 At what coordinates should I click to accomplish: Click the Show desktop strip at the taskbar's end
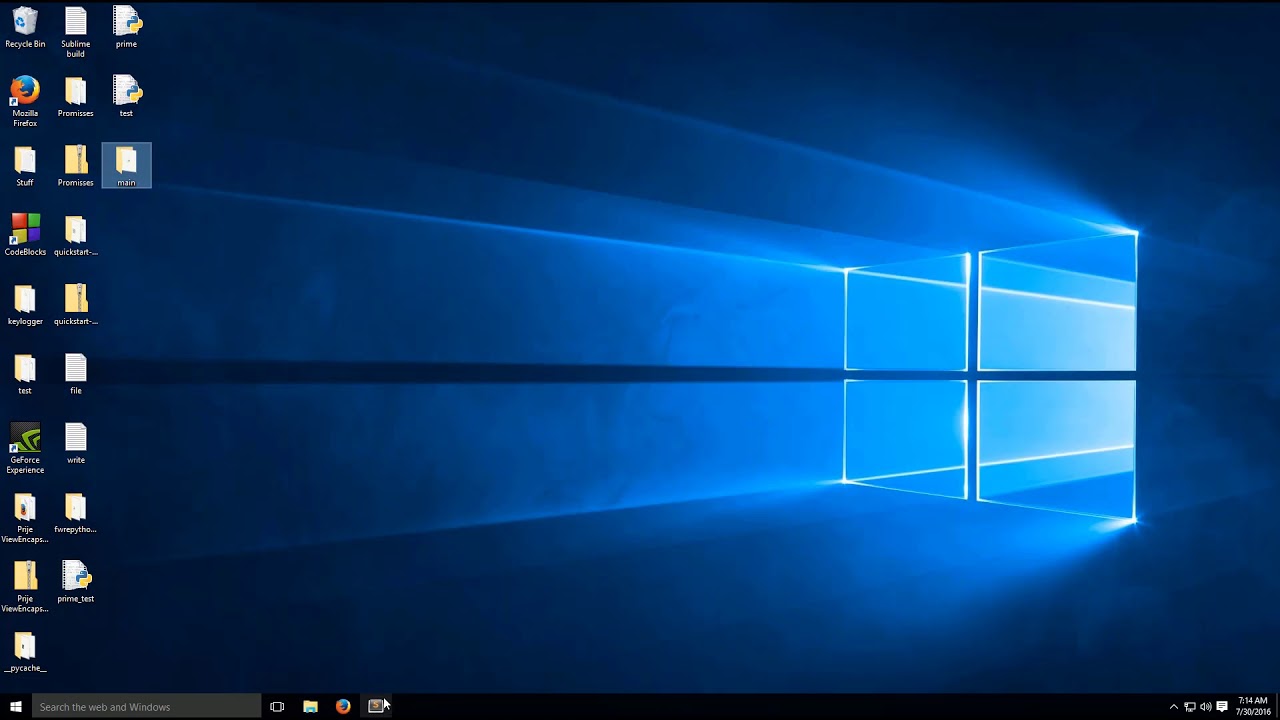[1277, 706]
